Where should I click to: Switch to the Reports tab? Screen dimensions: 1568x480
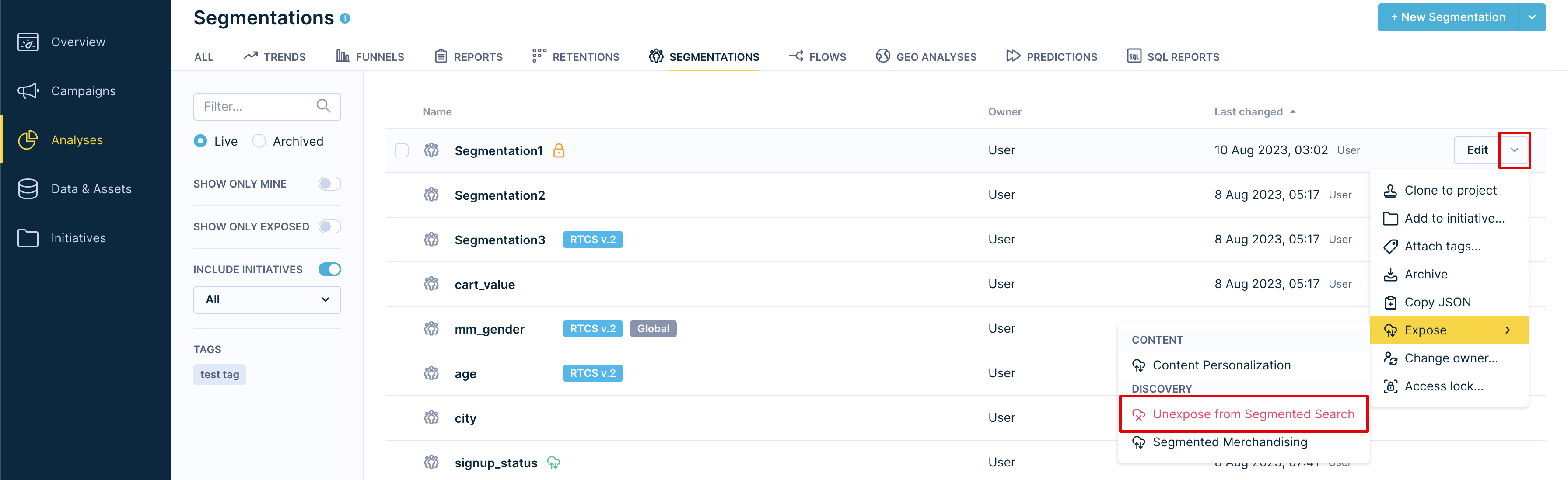coord(469,56)
